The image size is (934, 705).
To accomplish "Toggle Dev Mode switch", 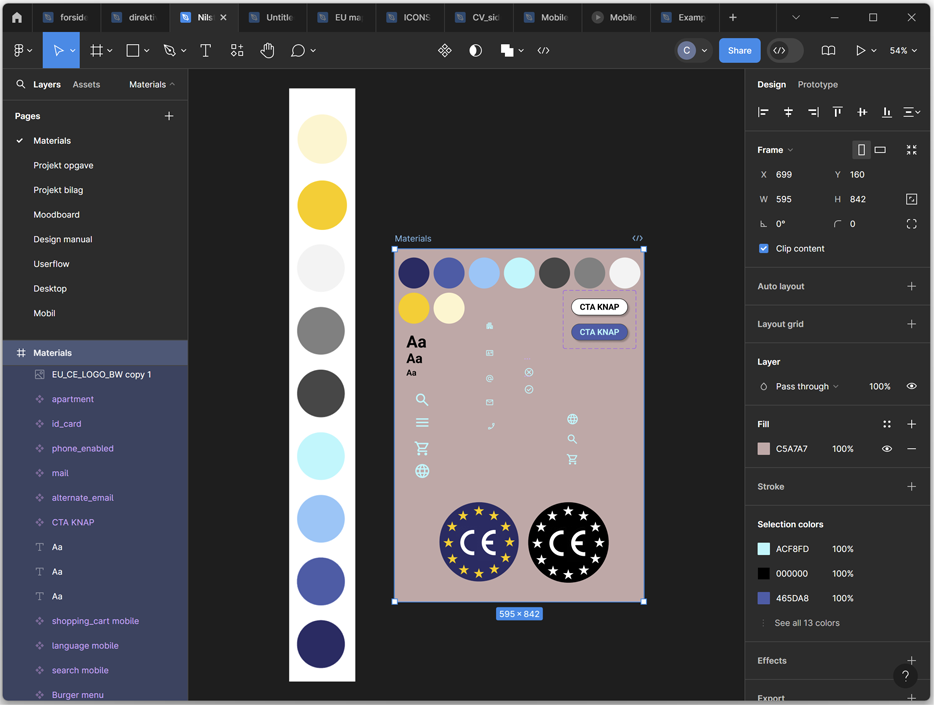I will (785, 51).
